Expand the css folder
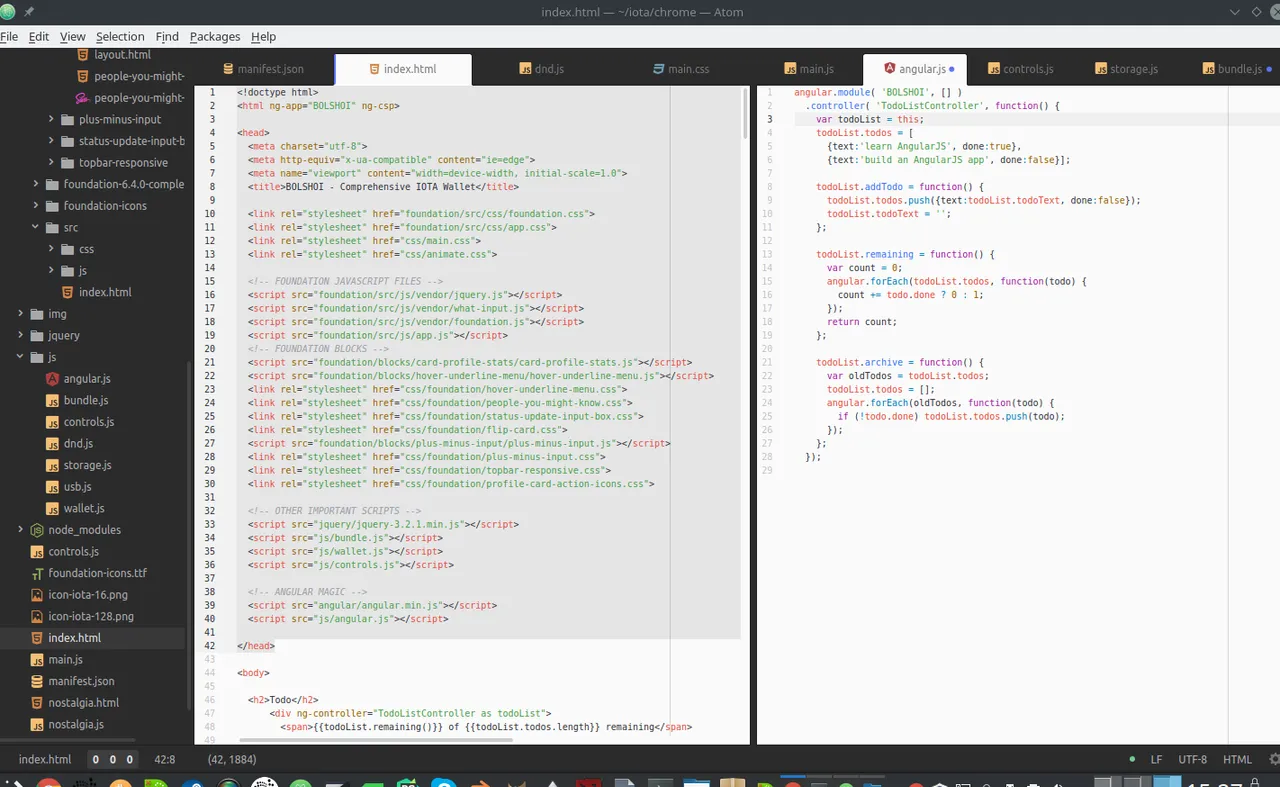Viewport: 1280px width, 787px height. click(51, 249)
